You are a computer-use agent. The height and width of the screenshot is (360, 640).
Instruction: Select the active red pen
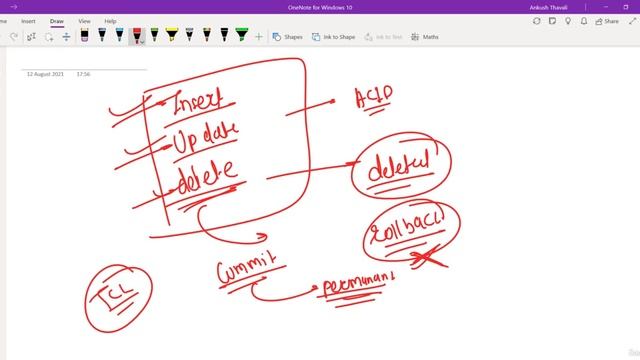[137, 36]
